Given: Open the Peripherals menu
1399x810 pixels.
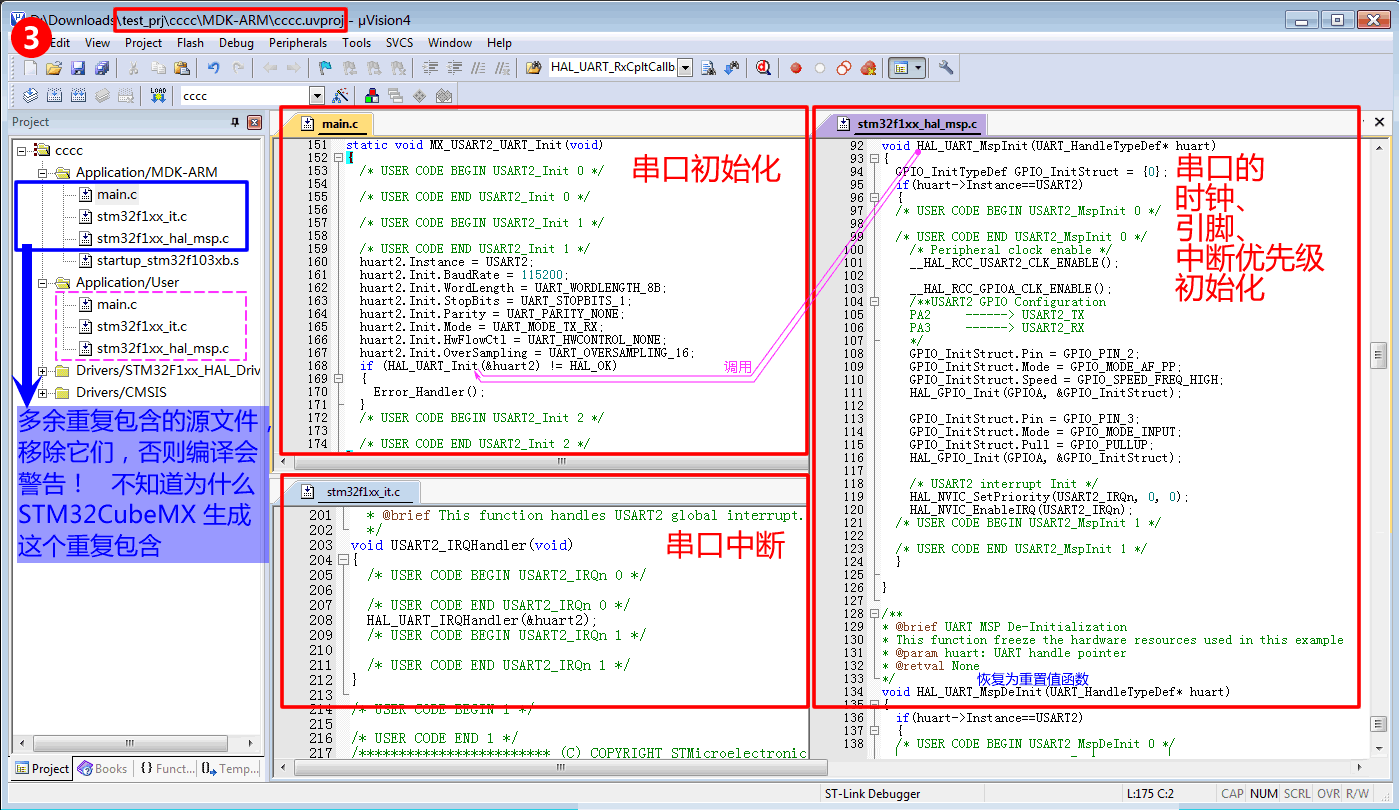Looking at the screenshot, I should 296,43.
